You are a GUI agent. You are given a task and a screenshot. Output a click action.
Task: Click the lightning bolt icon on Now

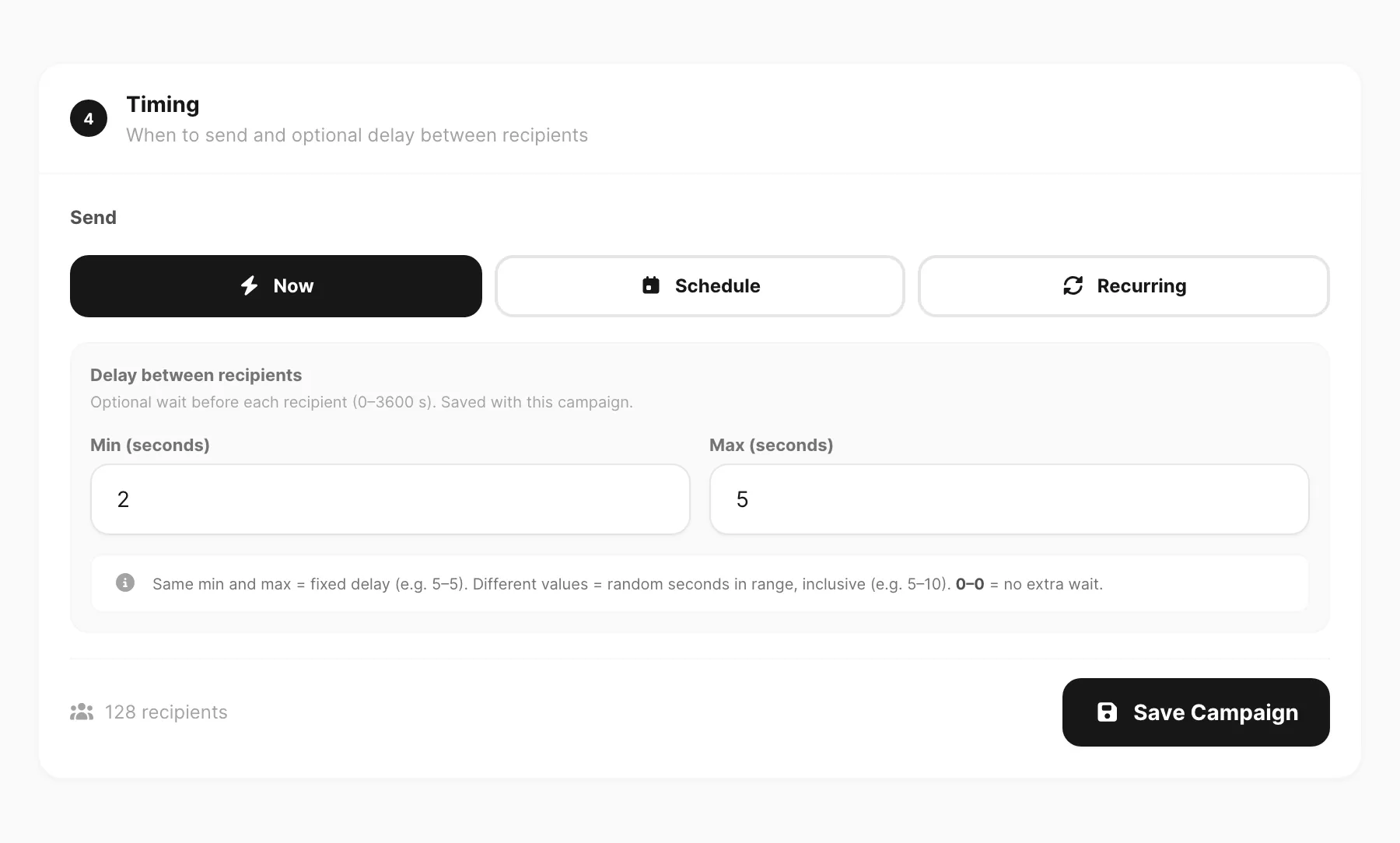(x=249, y=285)
